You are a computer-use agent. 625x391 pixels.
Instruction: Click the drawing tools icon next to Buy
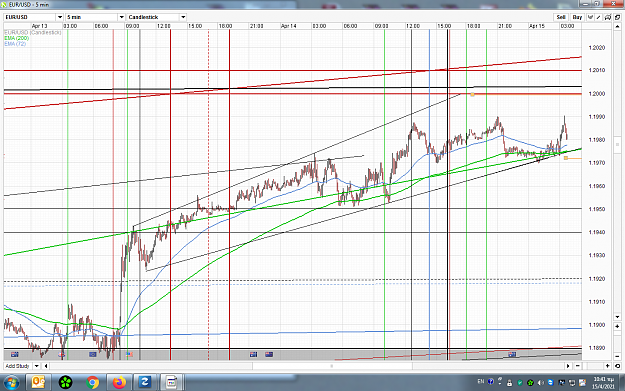[x=590, y=17]
